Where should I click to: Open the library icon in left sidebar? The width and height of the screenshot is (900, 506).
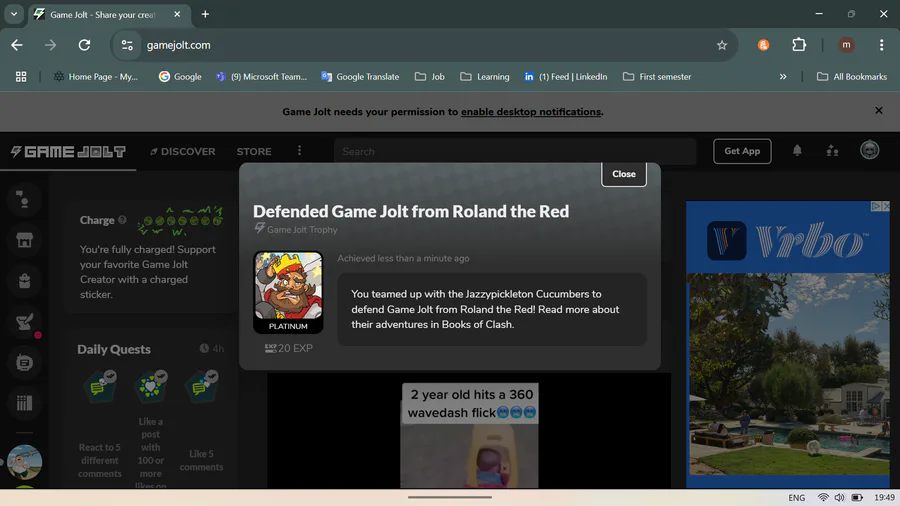(24, 403)
